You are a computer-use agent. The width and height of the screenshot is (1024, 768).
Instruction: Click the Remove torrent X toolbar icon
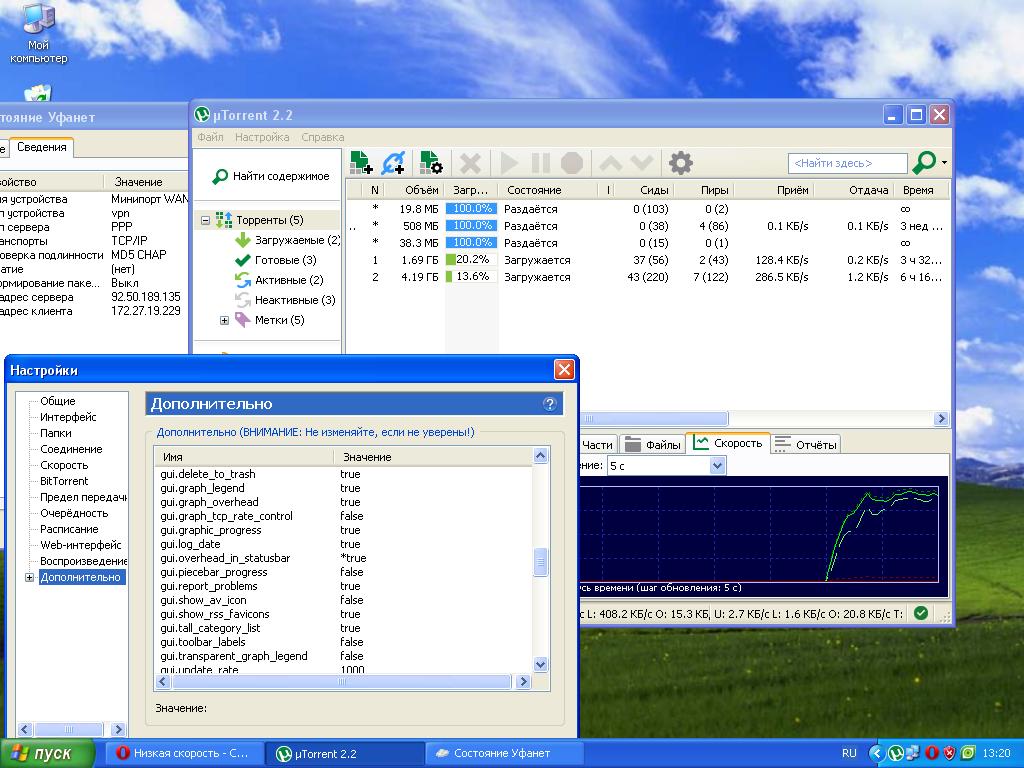[x=470, y=163]
